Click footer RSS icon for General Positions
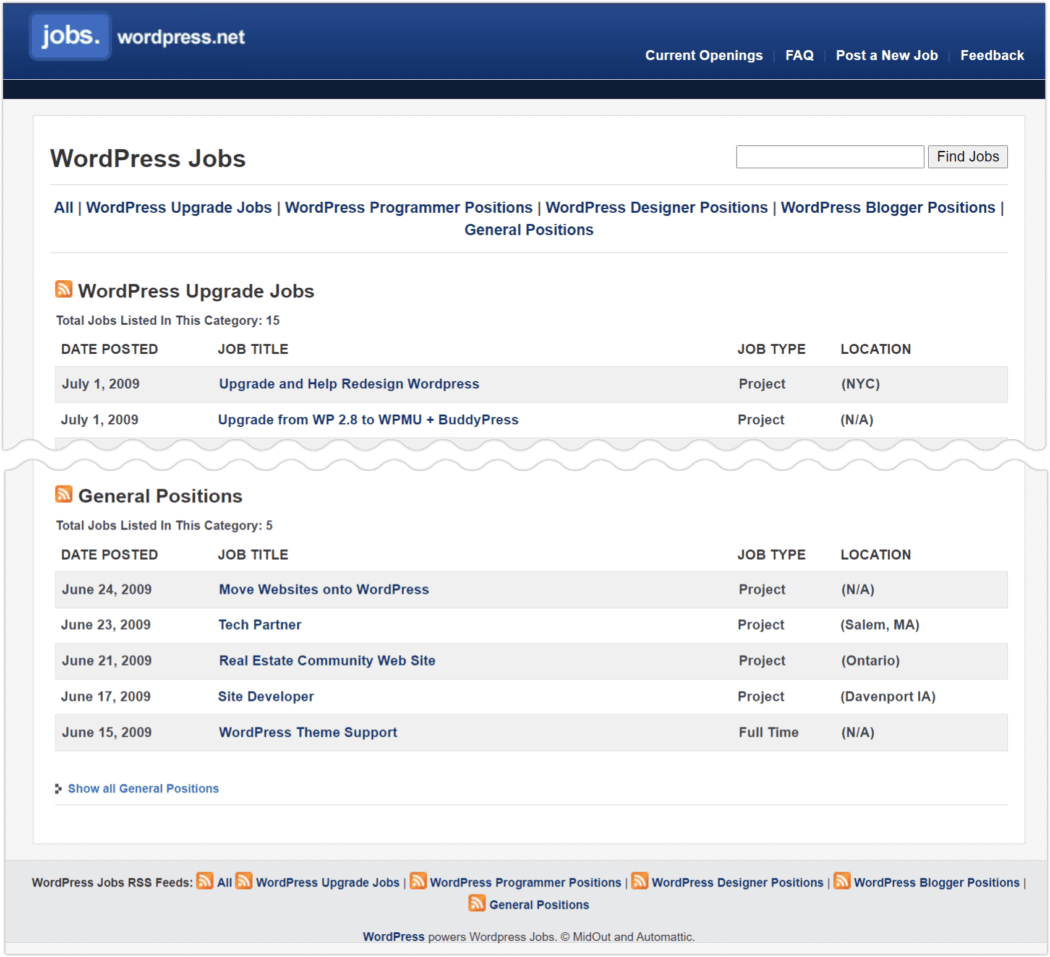 tap(477, 904)
